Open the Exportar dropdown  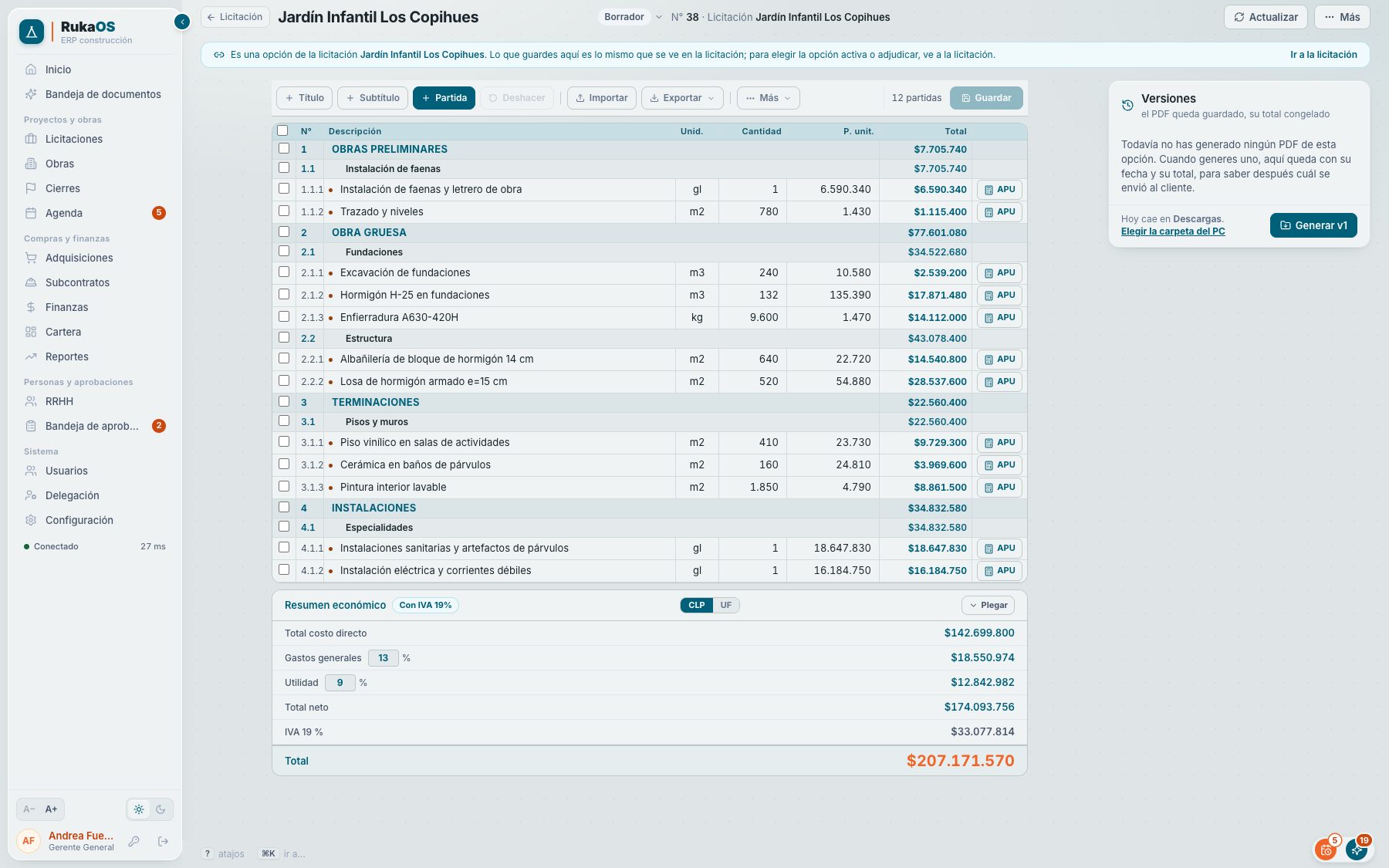(x=682, y=98)
